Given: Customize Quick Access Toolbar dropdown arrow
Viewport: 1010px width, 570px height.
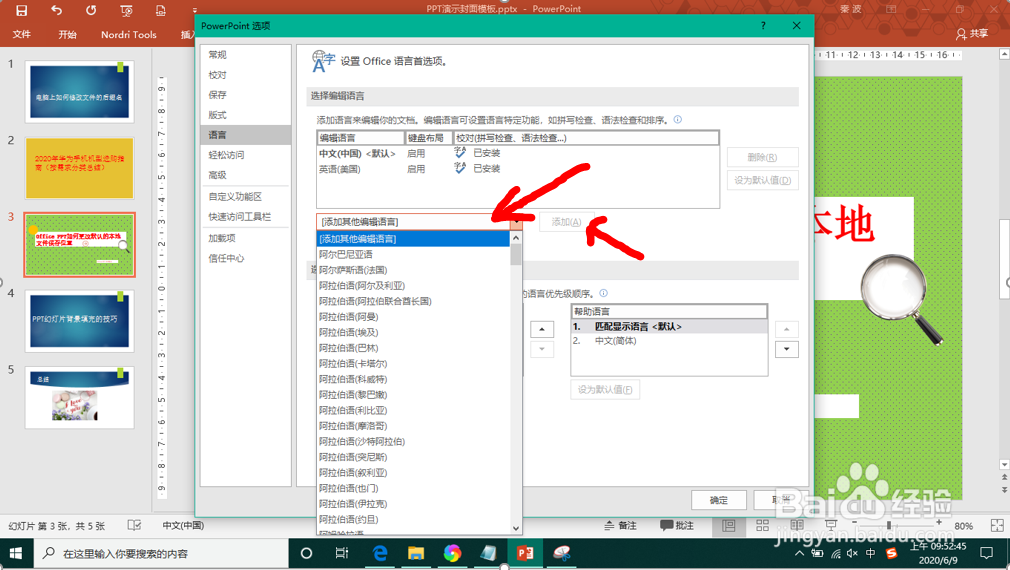Looking at the screenshot, I should (195, 11).
